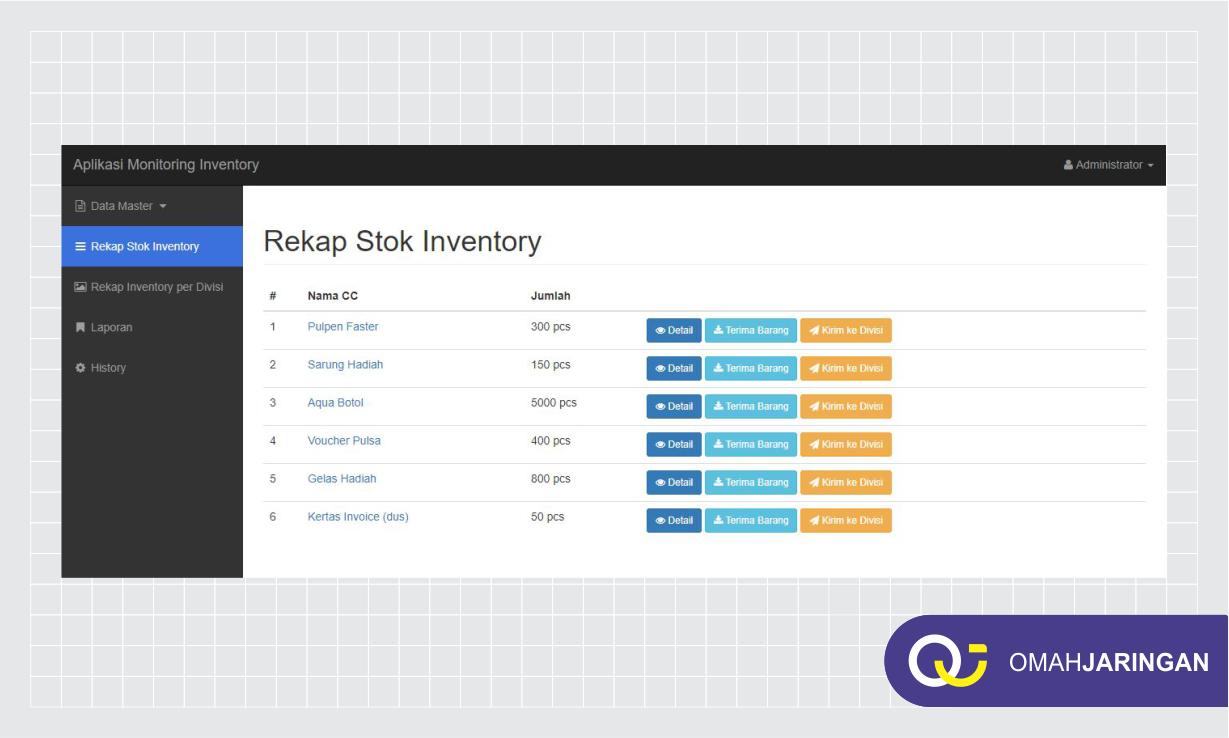Click the eye icon on Pulpen Faster's Detail button
This screenshot has width=1229, height=738.
tap(661, 330)
